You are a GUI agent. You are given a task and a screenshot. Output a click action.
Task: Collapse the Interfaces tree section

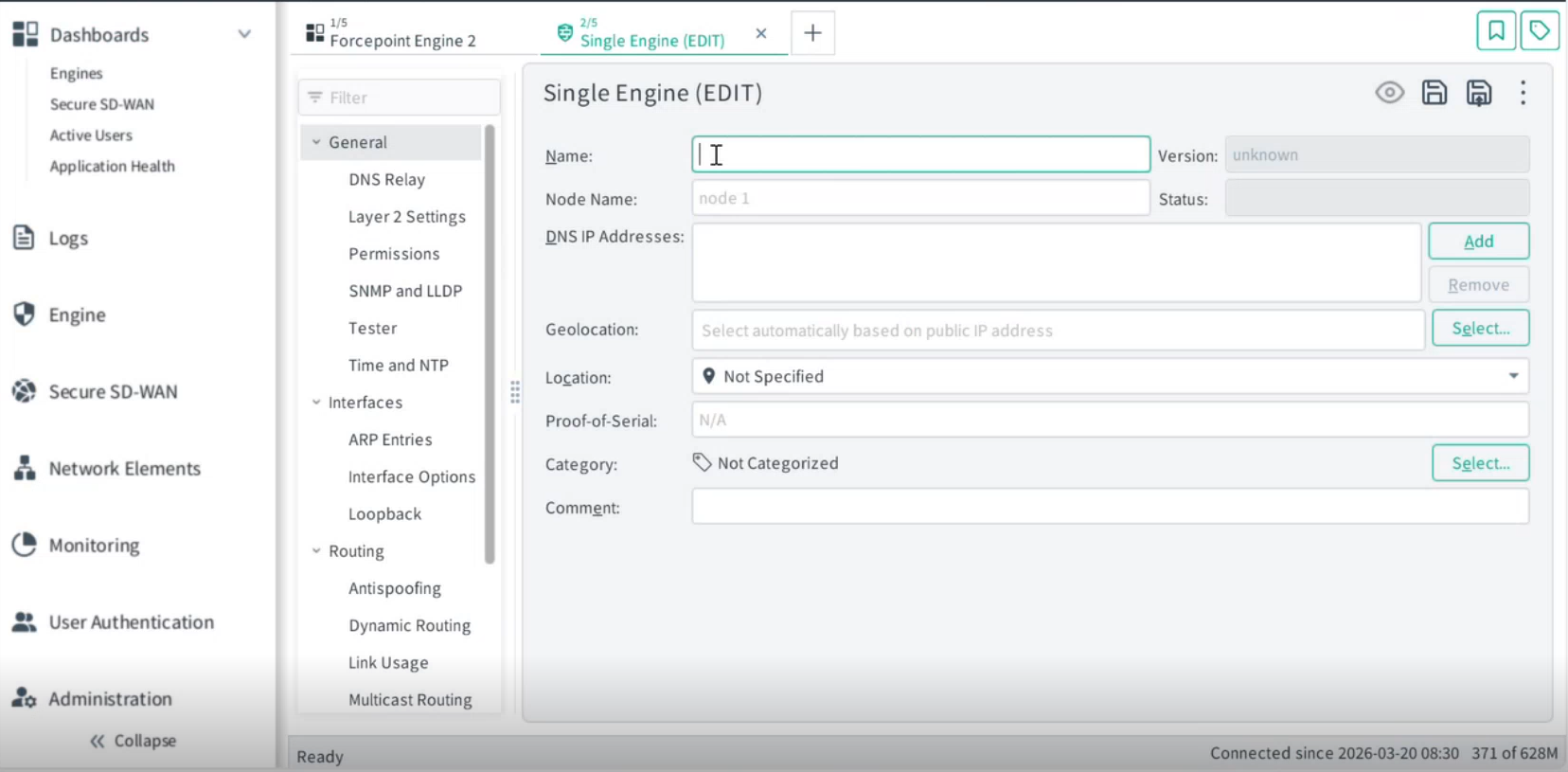(316, 402)
